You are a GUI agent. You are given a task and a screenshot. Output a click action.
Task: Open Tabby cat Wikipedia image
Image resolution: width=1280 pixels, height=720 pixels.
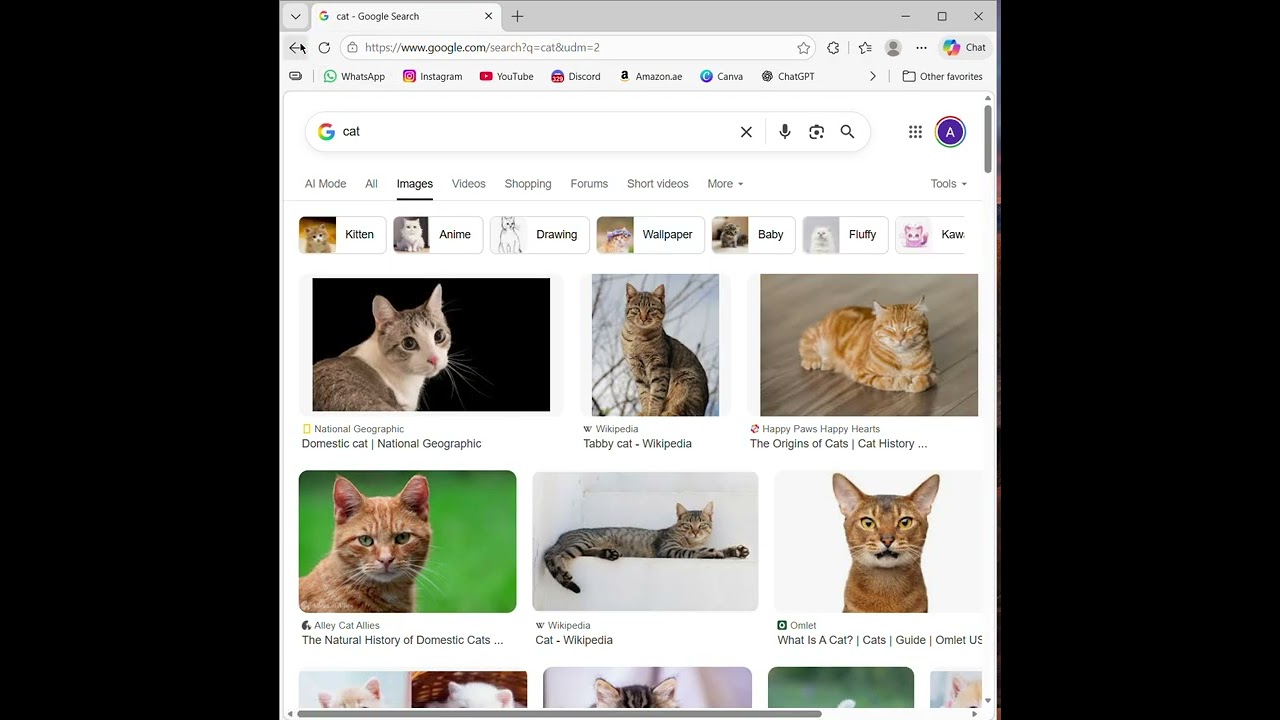coord(655,345)
